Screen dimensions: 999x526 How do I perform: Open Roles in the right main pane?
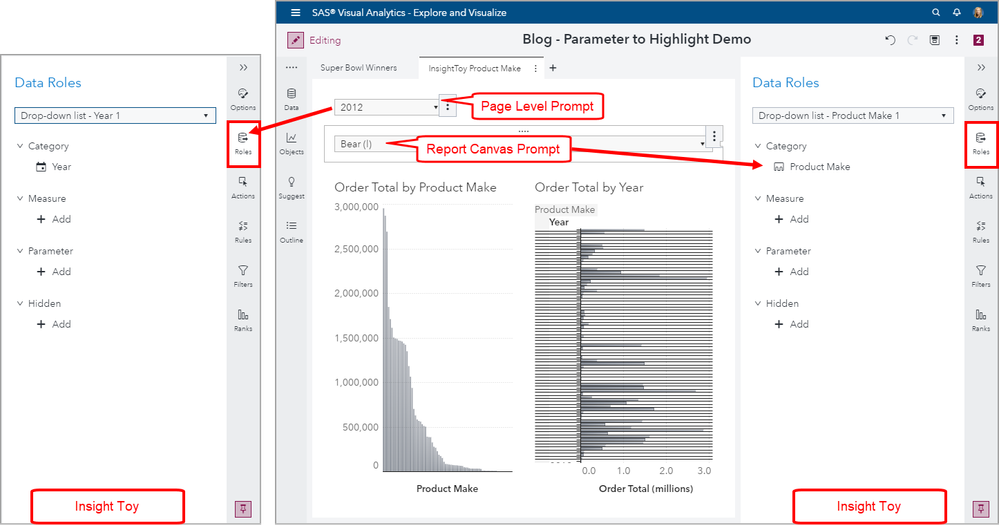981,143
